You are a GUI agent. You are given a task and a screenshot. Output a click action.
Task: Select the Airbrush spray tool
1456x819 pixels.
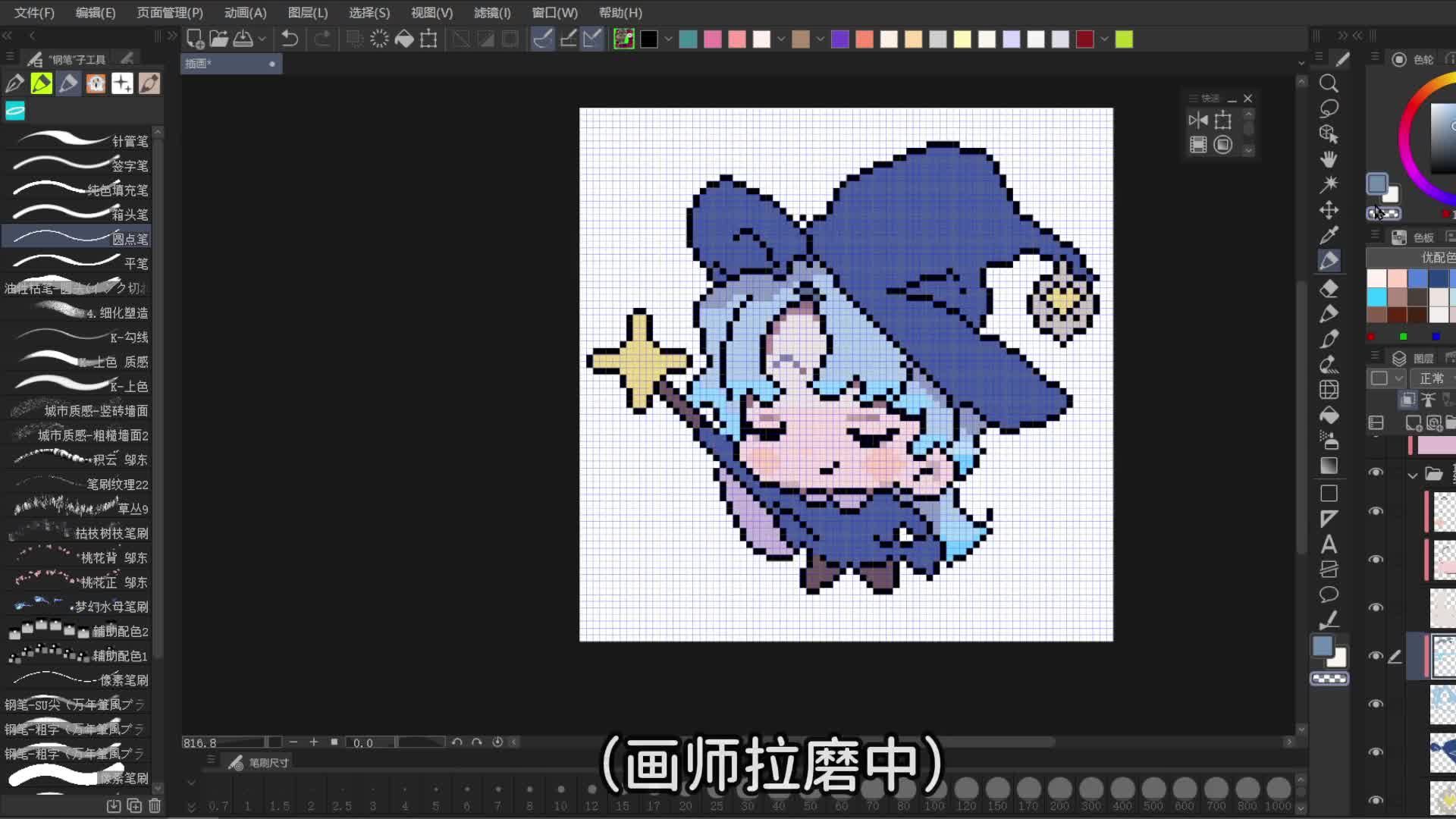1329,441
